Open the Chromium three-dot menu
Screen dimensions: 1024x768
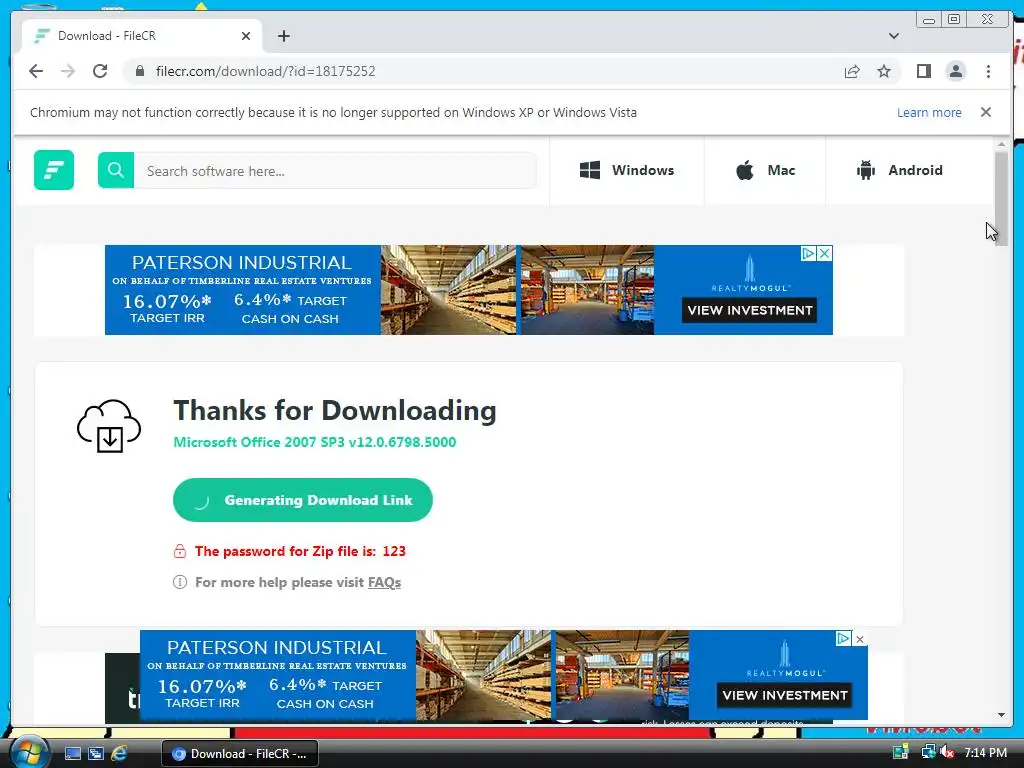coord(988,71)
